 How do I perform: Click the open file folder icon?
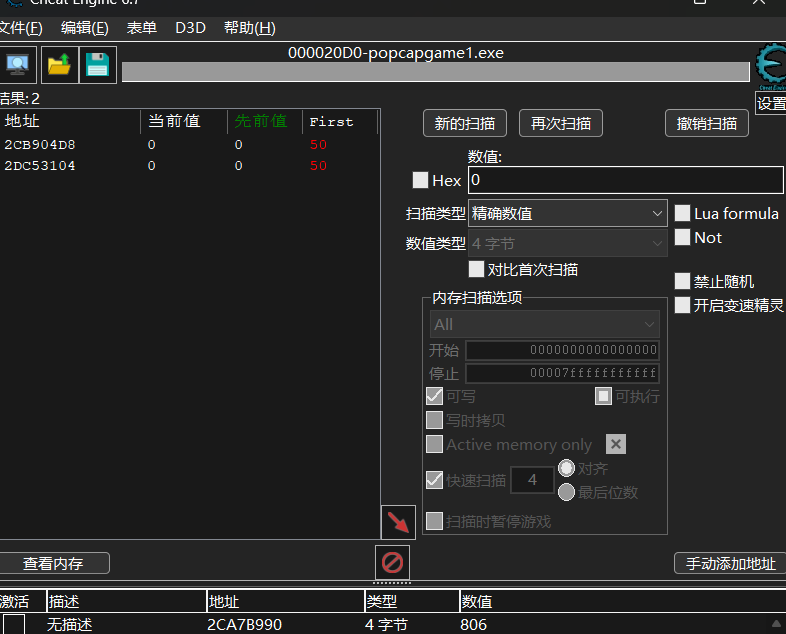[x=59, y=65]
